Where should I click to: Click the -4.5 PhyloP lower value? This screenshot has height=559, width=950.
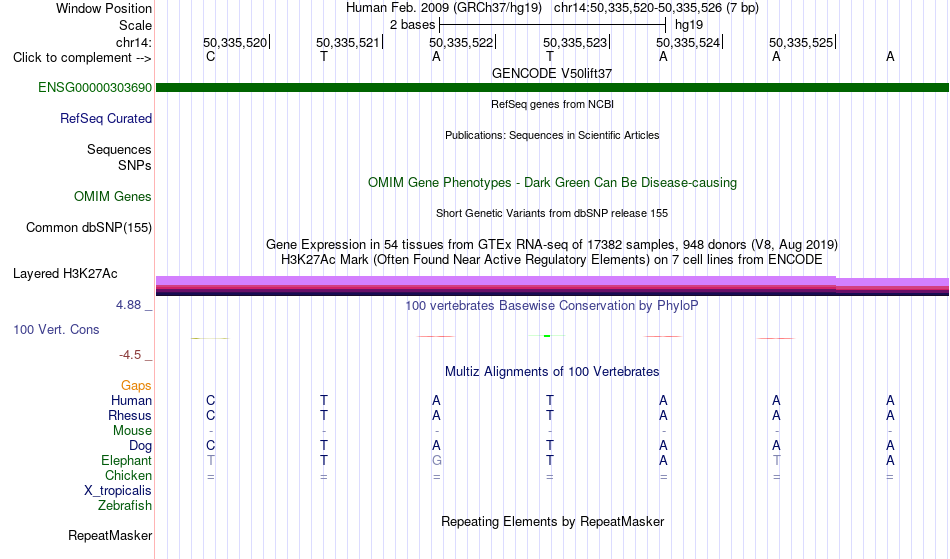[130, 355]
